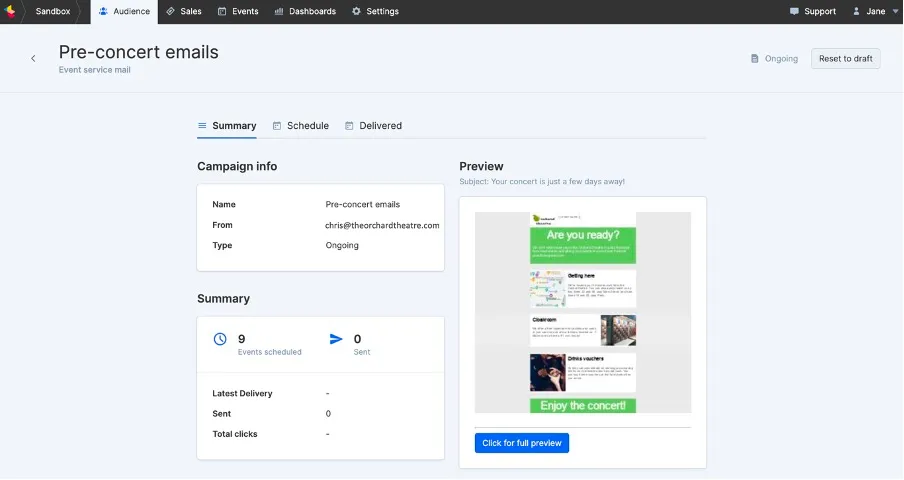The image size is (904, 480).
Task: Open the email preview thumbnail
Action: coord(583,312)
